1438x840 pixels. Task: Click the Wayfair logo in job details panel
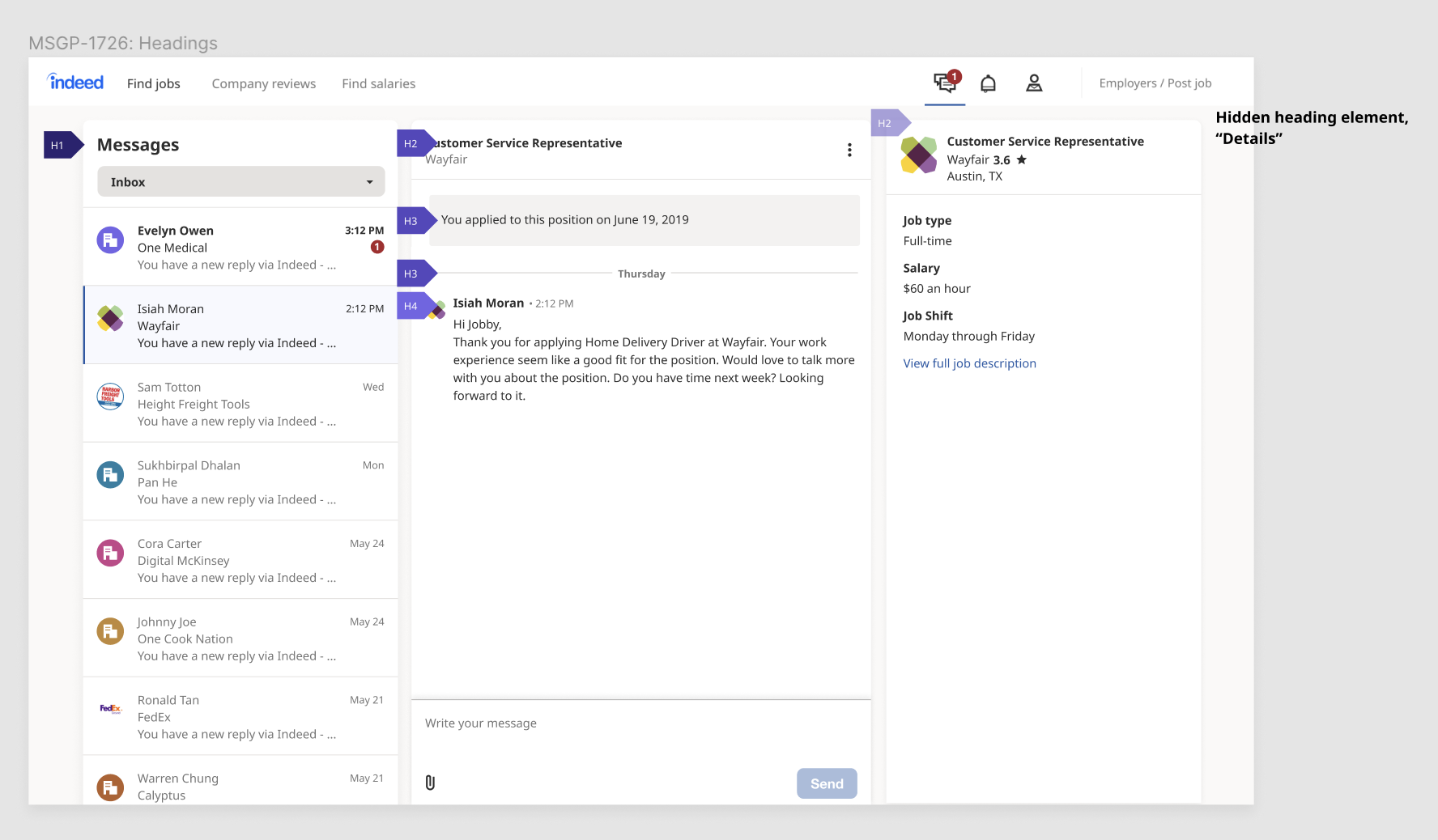coord(919,155)
